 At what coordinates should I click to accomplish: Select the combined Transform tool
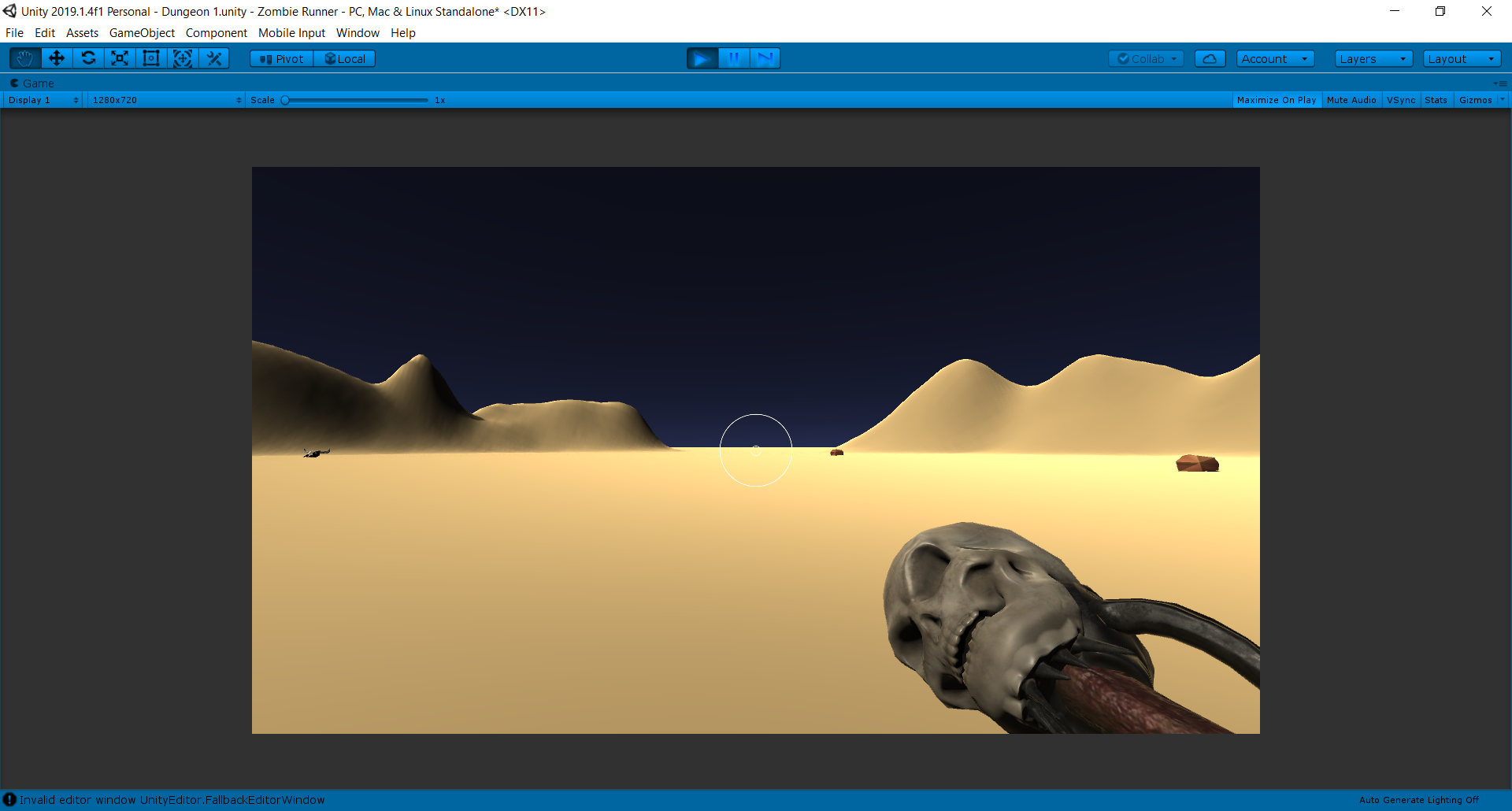[183, 58]
